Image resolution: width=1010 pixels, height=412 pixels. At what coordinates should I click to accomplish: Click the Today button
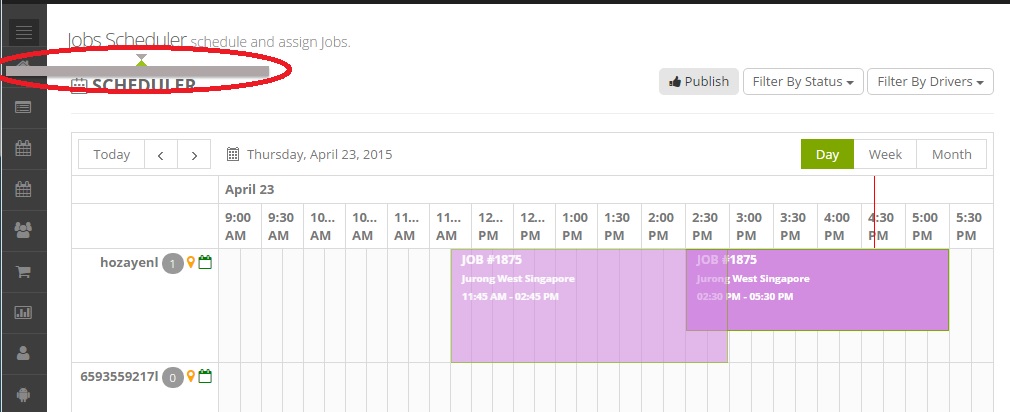click(x=111, y=154)
